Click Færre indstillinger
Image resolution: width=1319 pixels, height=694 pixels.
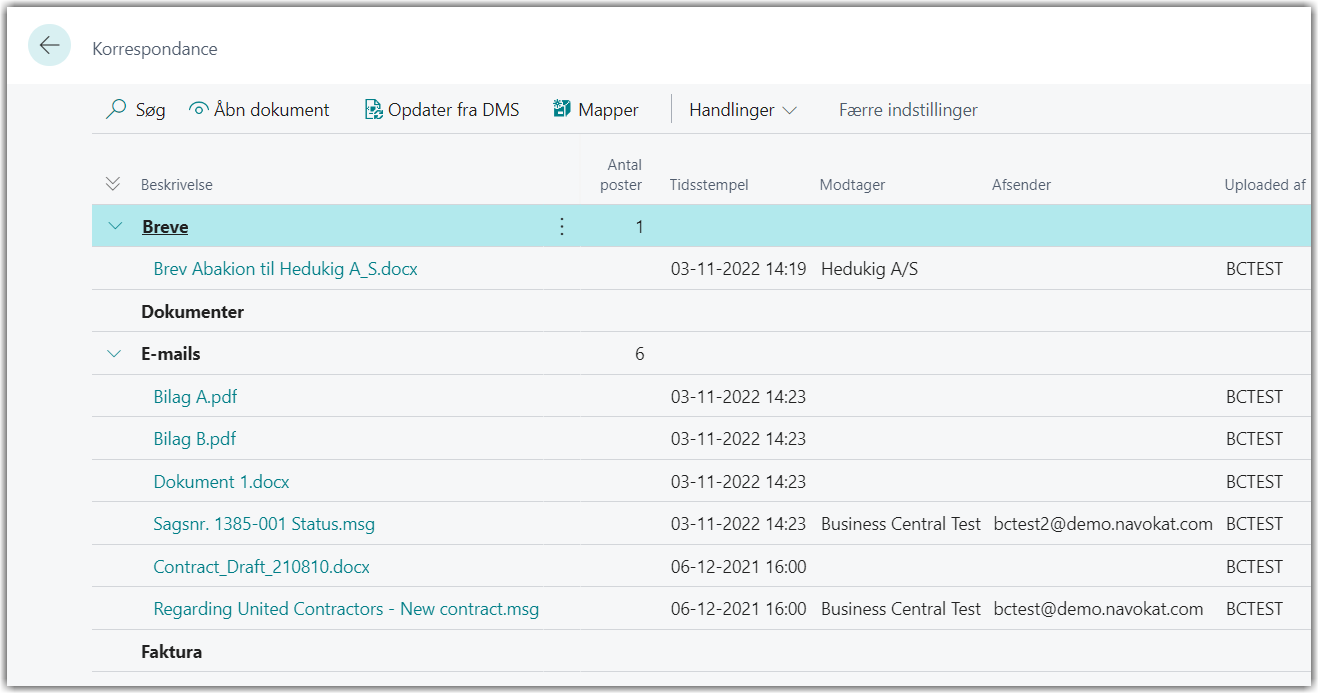[907, 110]
